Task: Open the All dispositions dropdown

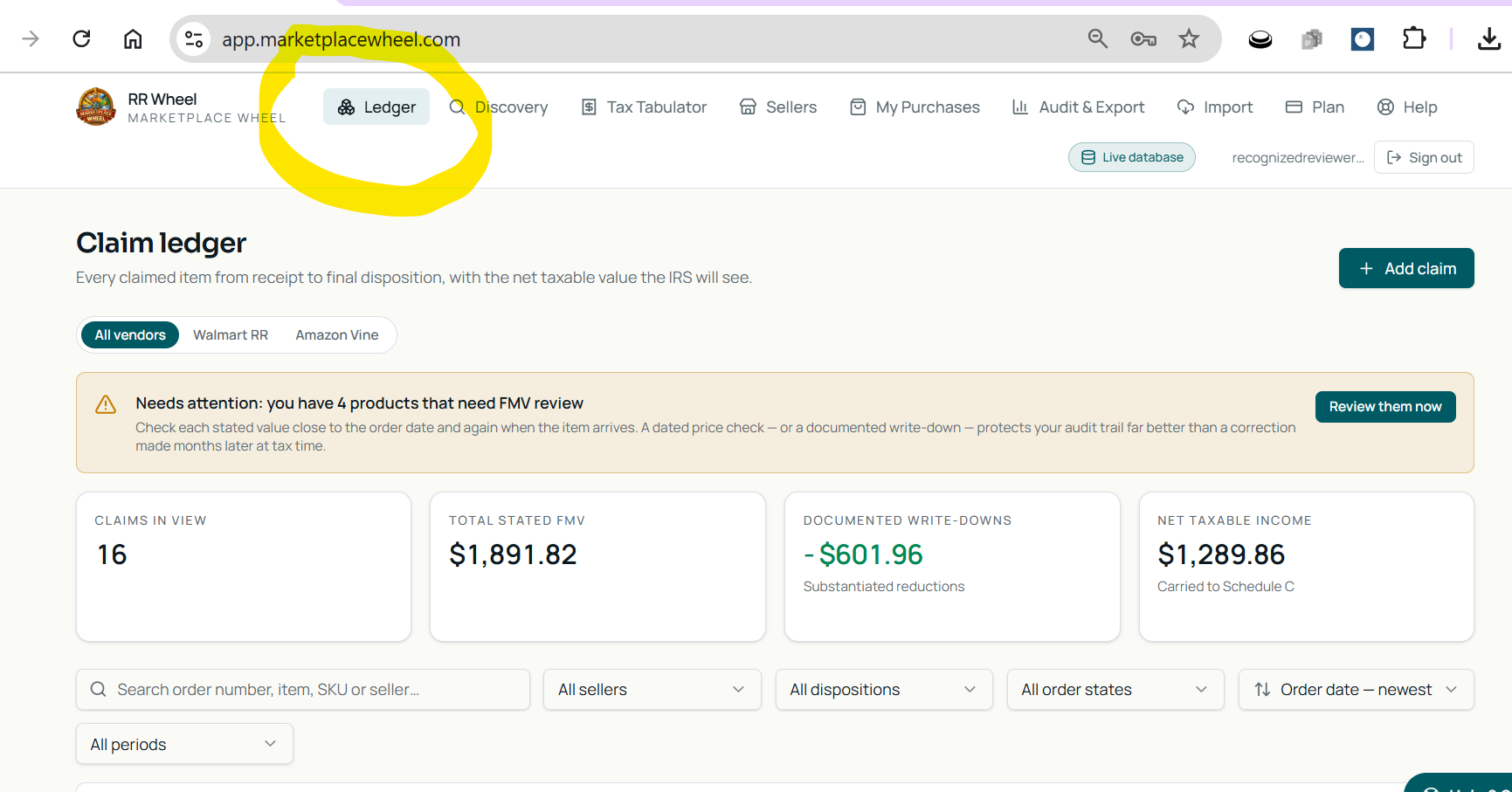Action: click(884, 690)
